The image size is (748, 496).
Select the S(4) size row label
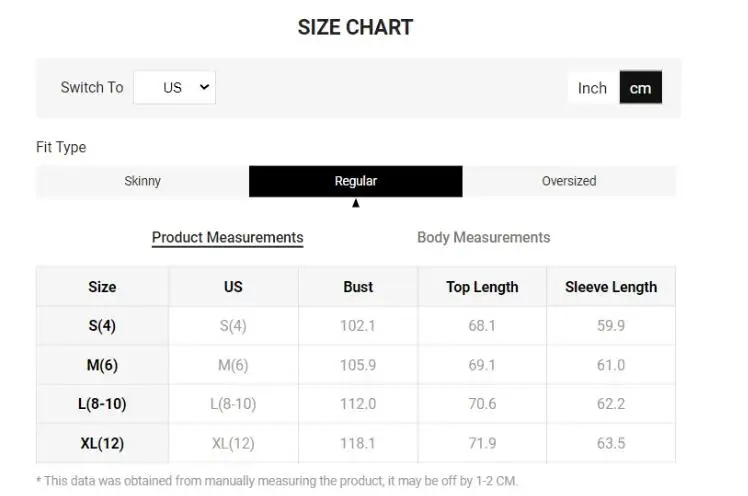102,326
